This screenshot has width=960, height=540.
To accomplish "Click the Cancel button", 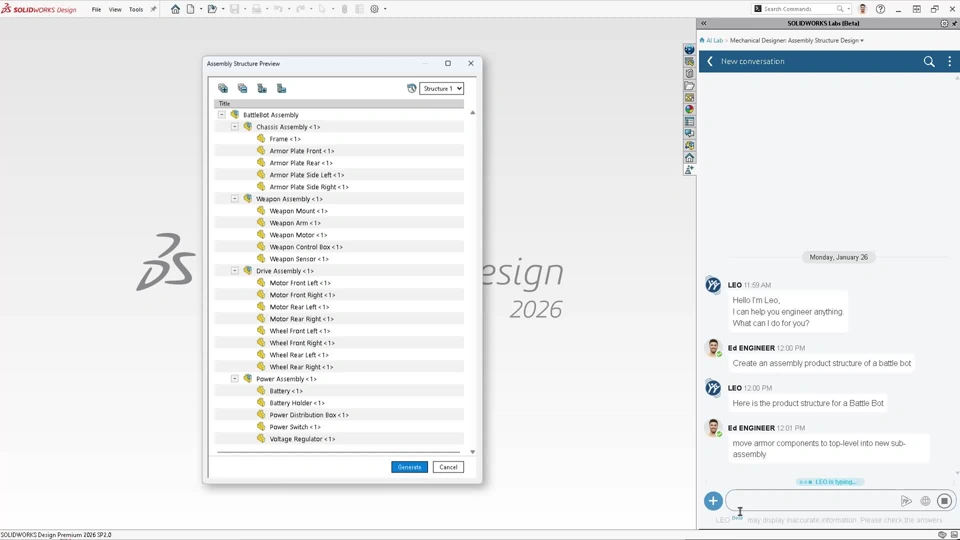I will tap(448, 467).
